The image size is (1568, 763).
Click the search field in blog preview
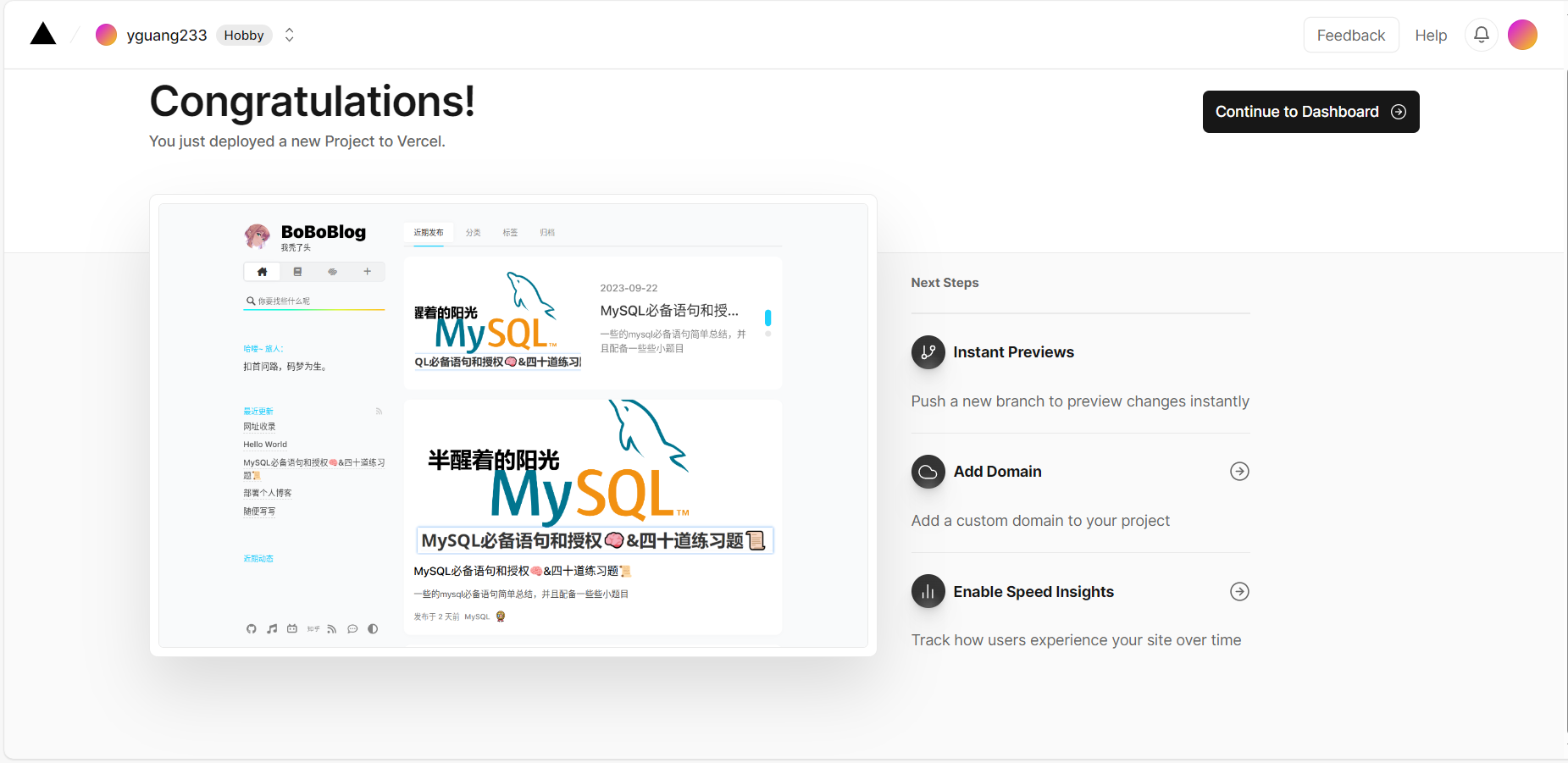pyautogui.click(x=313, y=301)
